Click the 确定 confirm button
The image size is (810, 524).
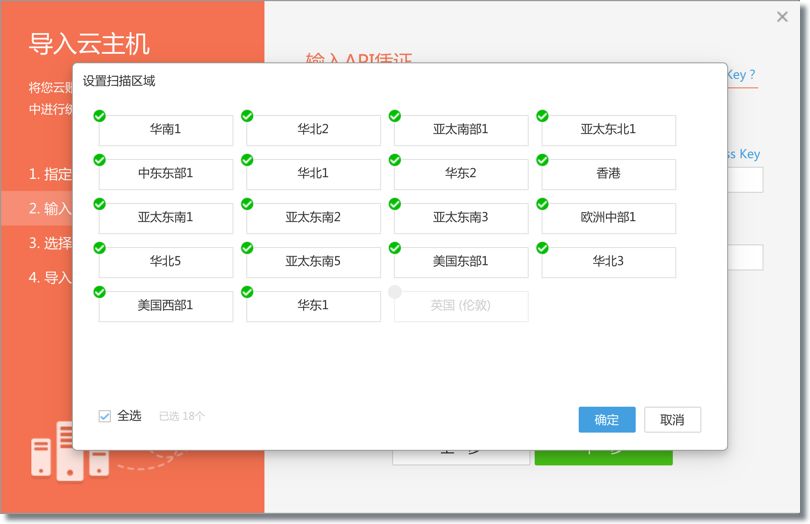607,420
